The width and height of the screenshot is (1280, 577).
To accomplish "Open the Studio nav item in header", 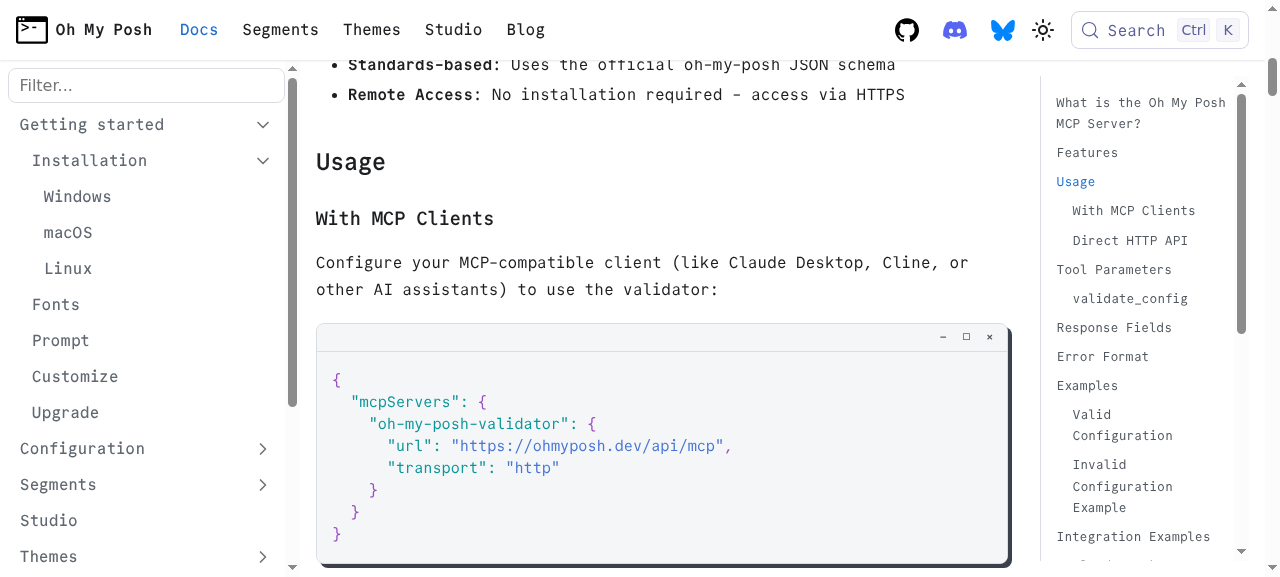I will click(453, 30).
